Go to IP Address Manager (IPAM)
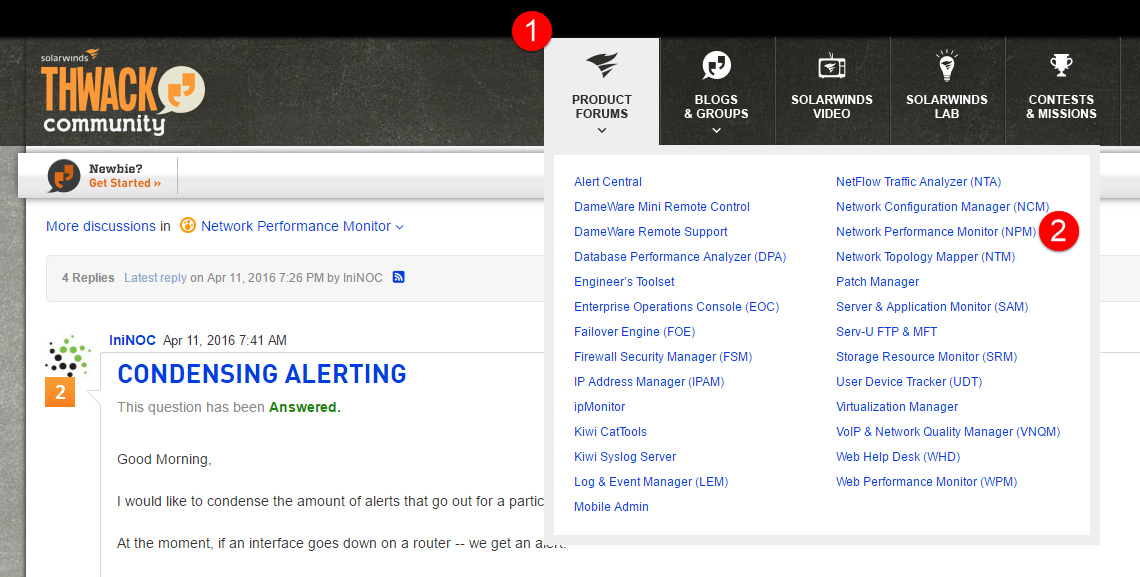 pyautogui.click(x=649, y=382)
